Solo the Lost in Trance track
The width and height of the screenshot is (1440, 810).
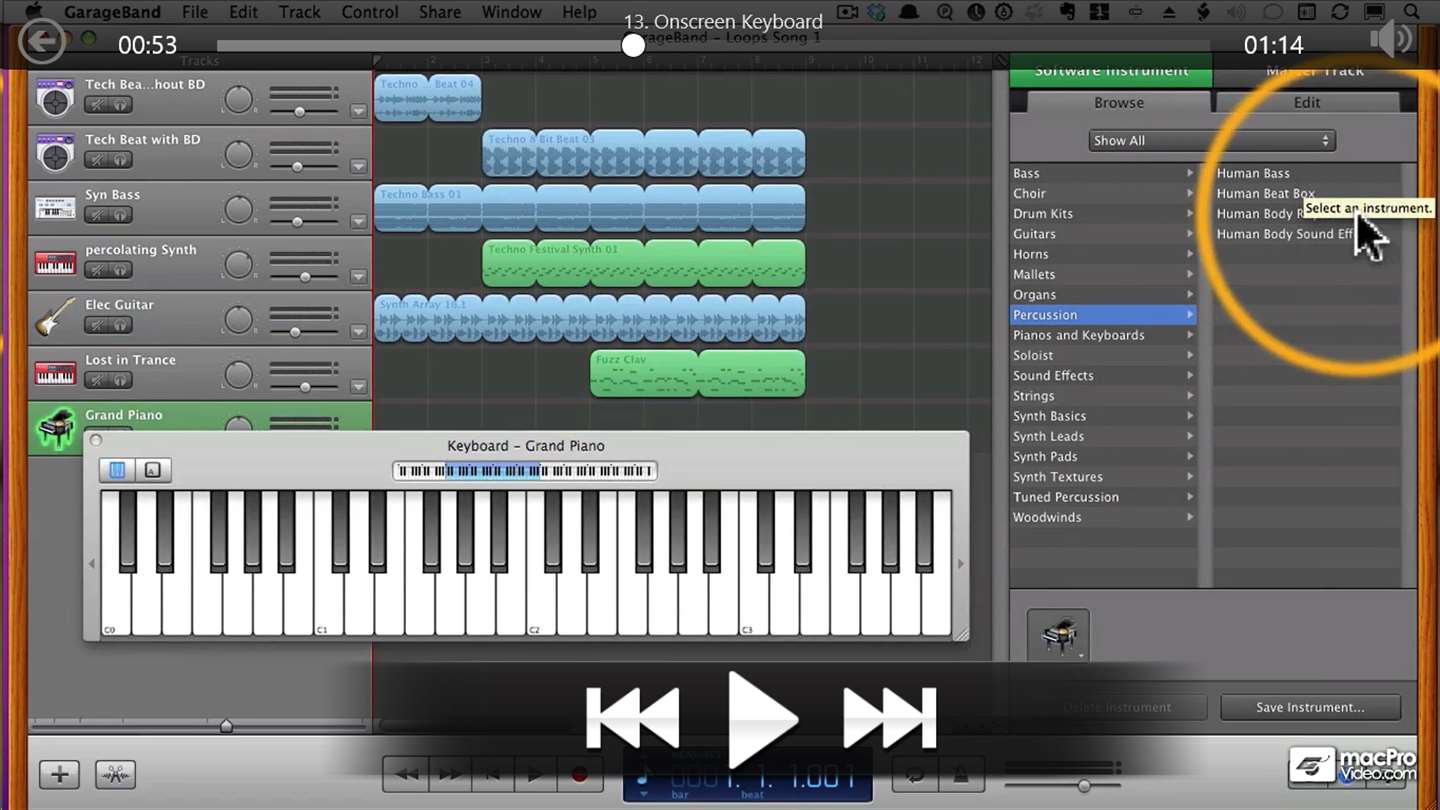click(121, 380)
